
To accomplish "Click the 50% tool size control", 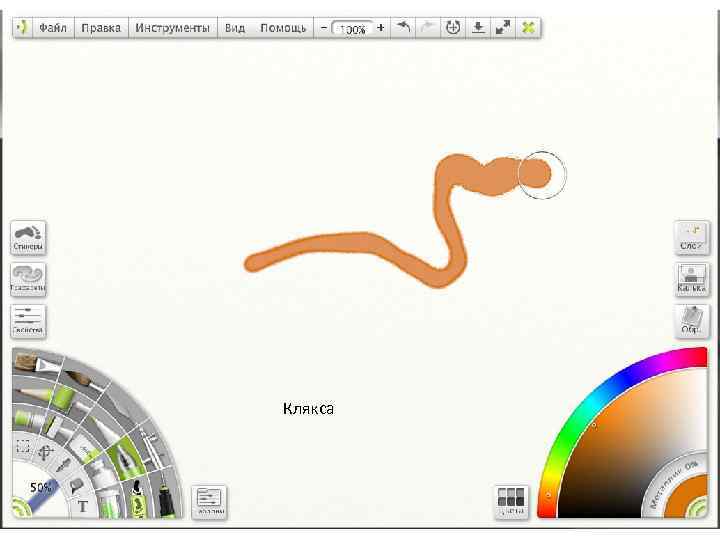I will pyautogui.click(x=41, y=491).
